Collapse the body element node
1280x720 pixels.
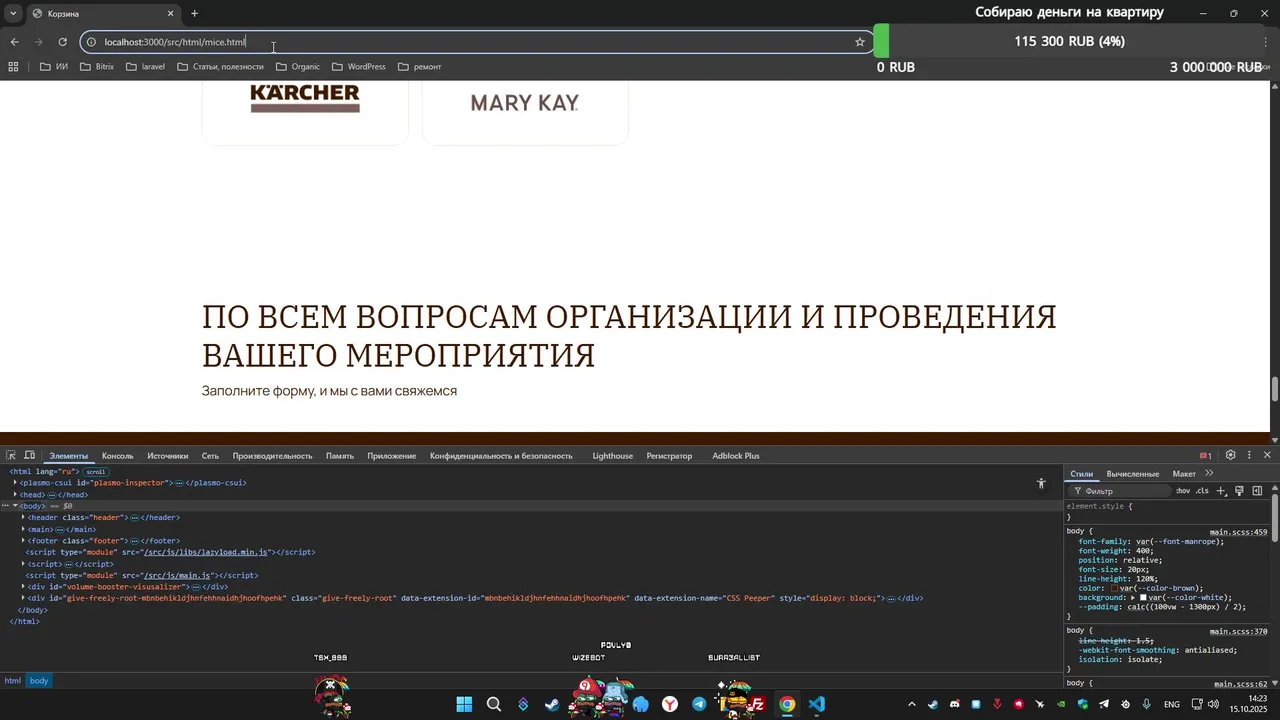click(x=15, y=506)
